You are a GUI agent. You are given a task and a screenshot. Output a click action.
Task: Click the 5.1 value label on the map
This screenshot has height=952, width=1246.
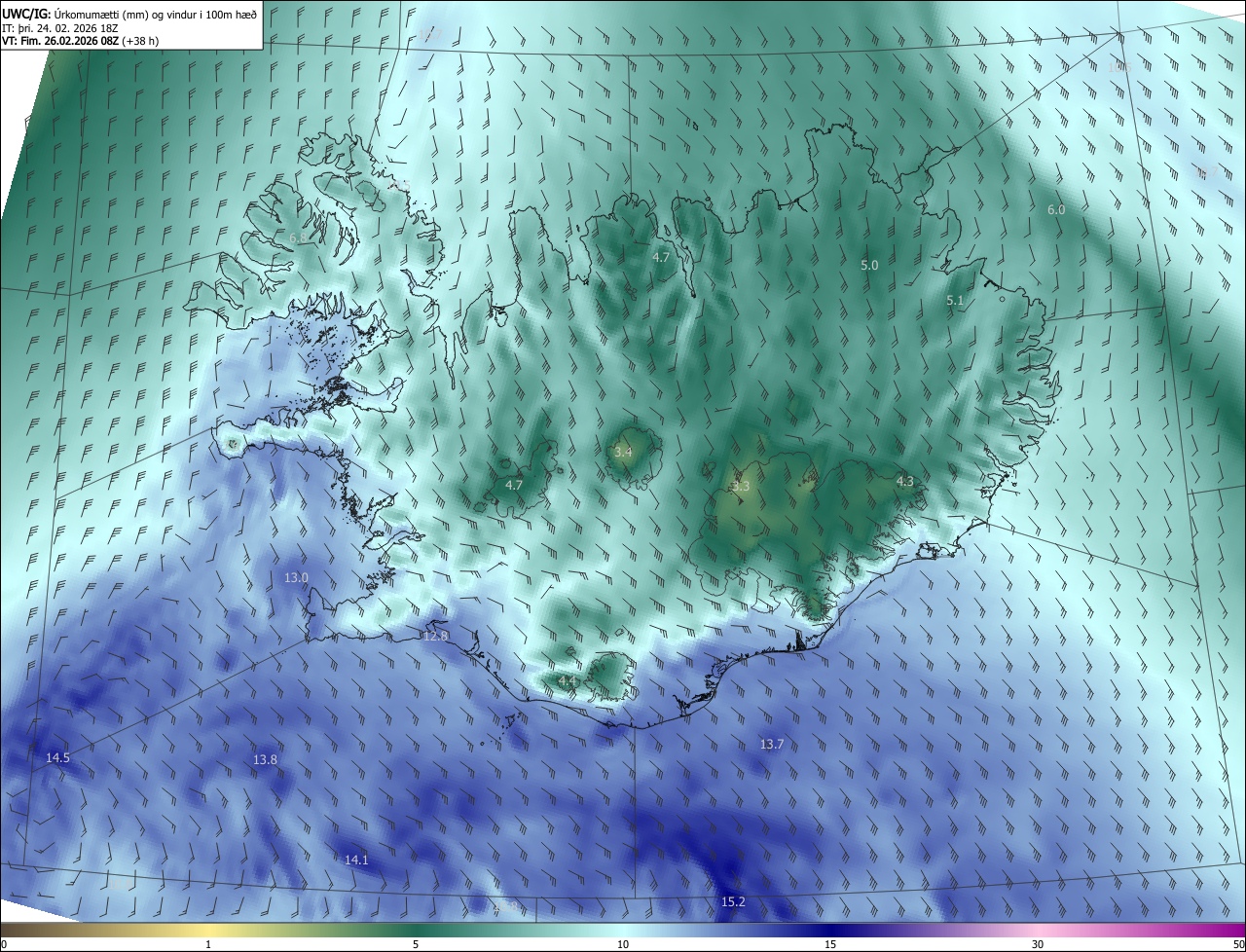click(955, 301)
